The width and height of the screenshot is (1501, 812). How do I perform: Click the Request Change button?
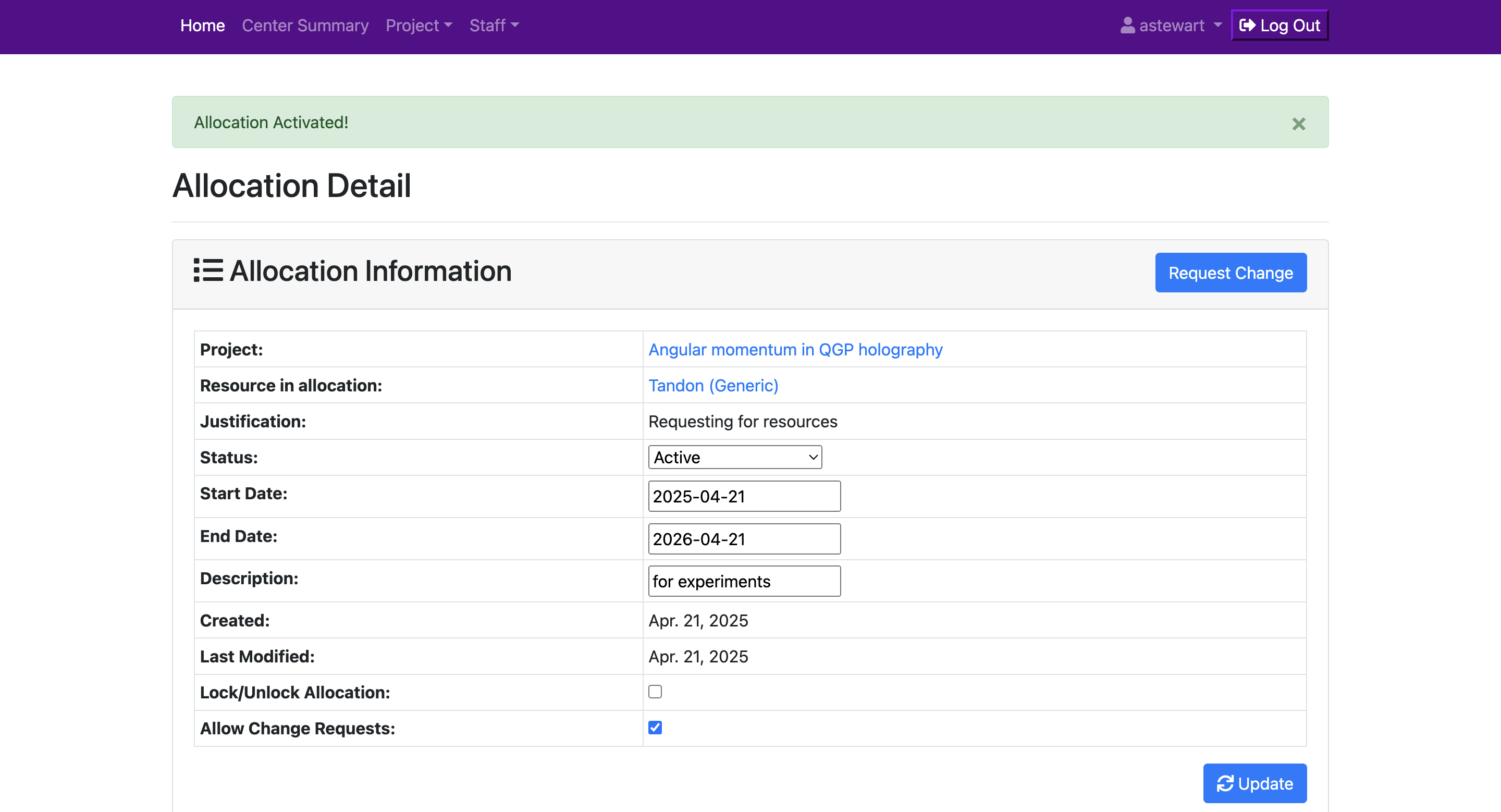1231,273
